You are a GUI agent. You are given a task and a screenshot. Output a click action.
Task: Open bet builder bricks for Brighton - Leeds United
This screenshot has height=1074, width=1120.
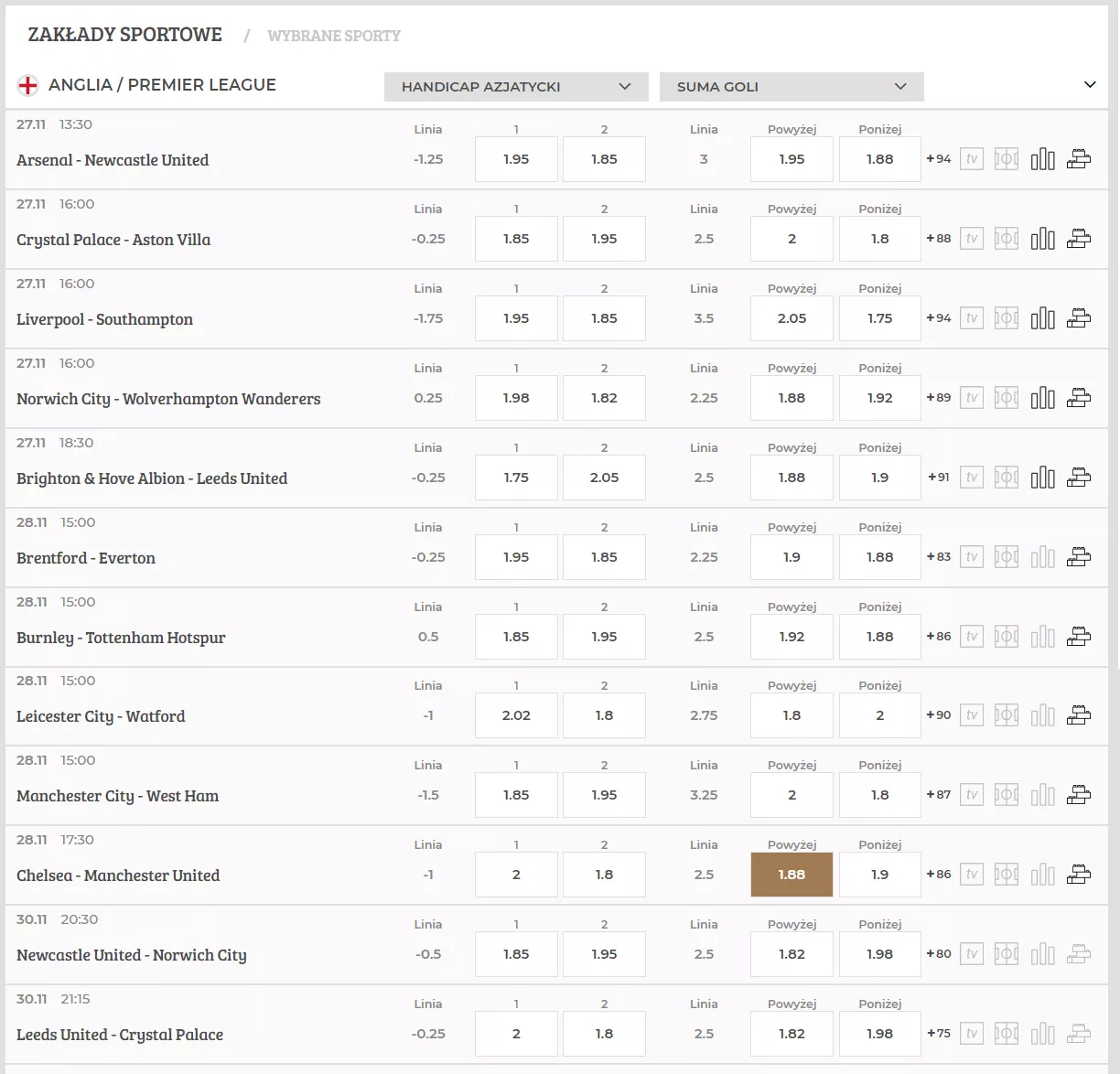(x=1079, y=478)
